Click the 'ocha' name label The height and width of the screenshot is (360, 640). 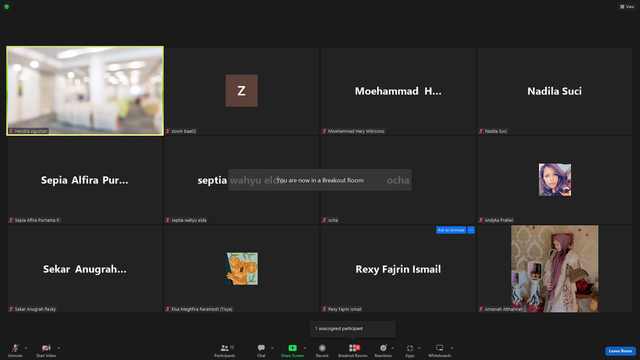pos(333,220)
